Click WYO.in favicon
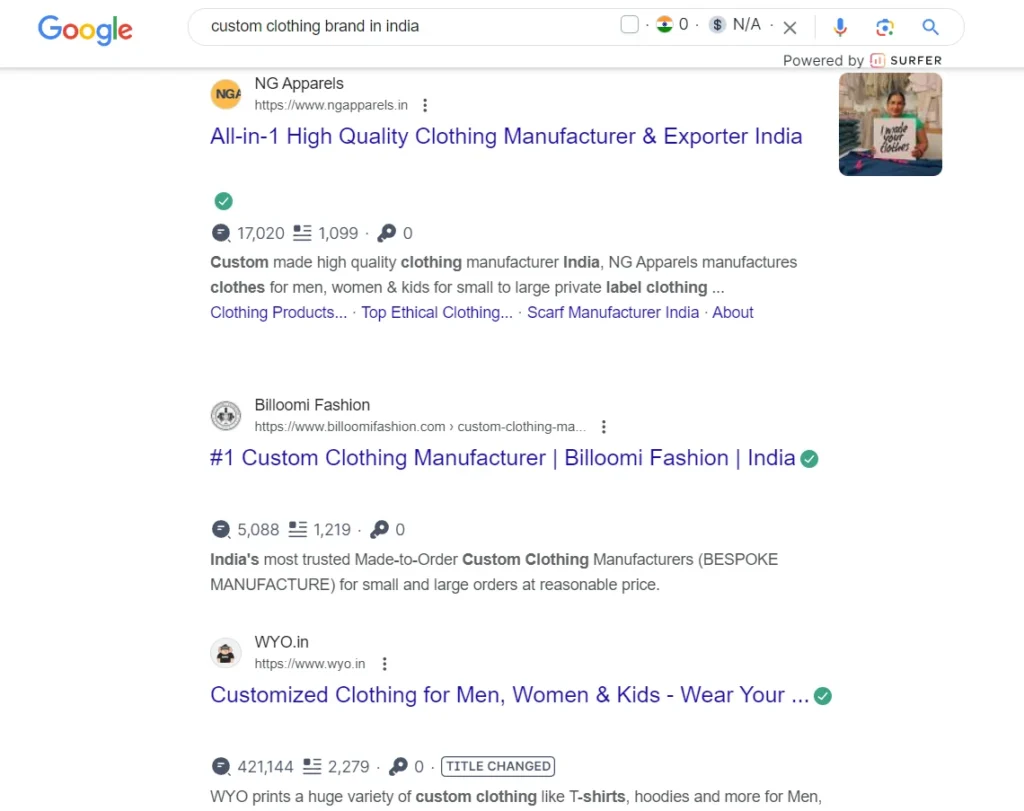The image size is (1024, 811). (226, 652)
